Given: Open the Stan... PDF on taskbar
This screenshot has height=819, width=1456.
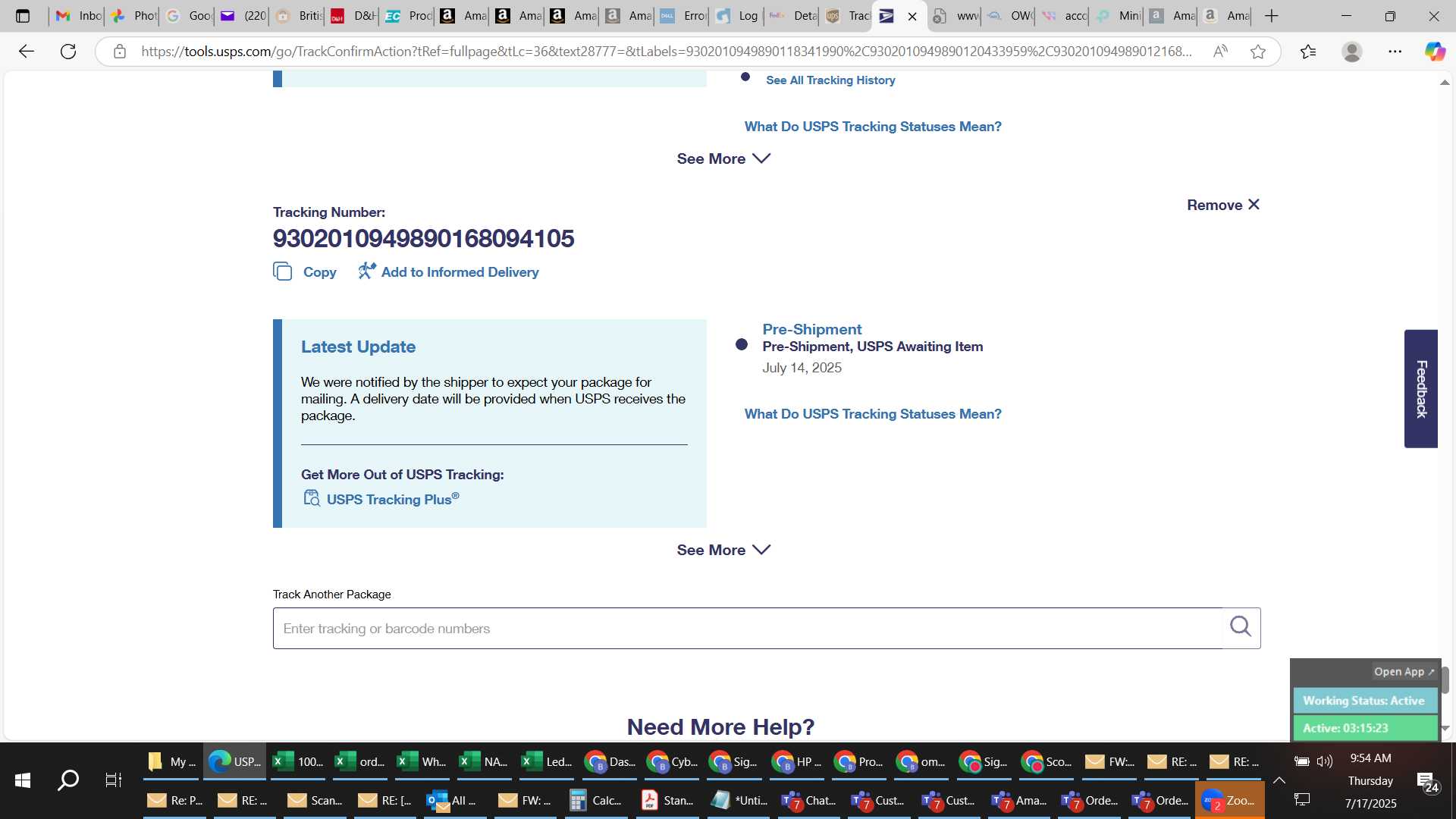Looking at the screenshot, I should point(667,800).
